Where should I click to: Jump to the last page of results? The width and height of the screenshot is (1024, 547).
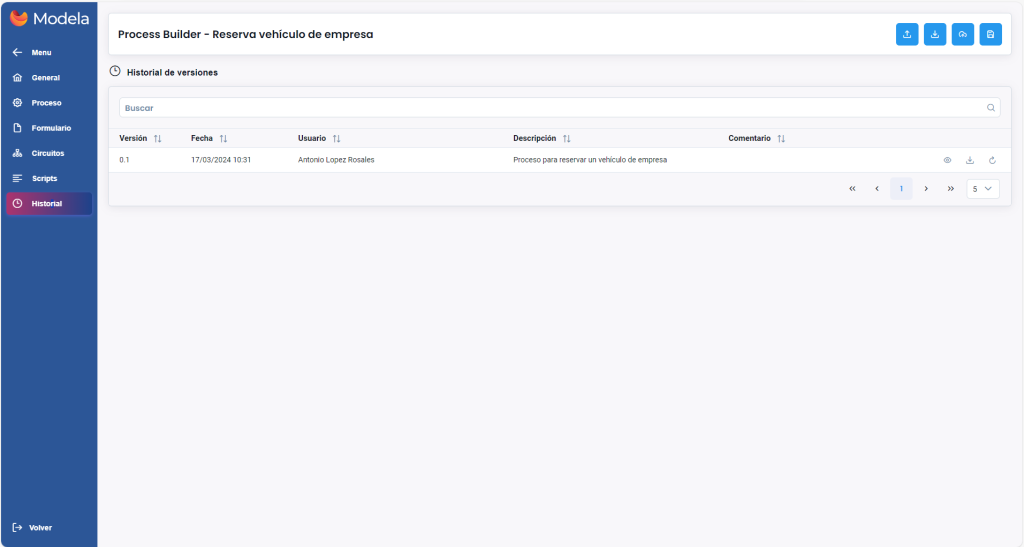click(x=950, y=188)
